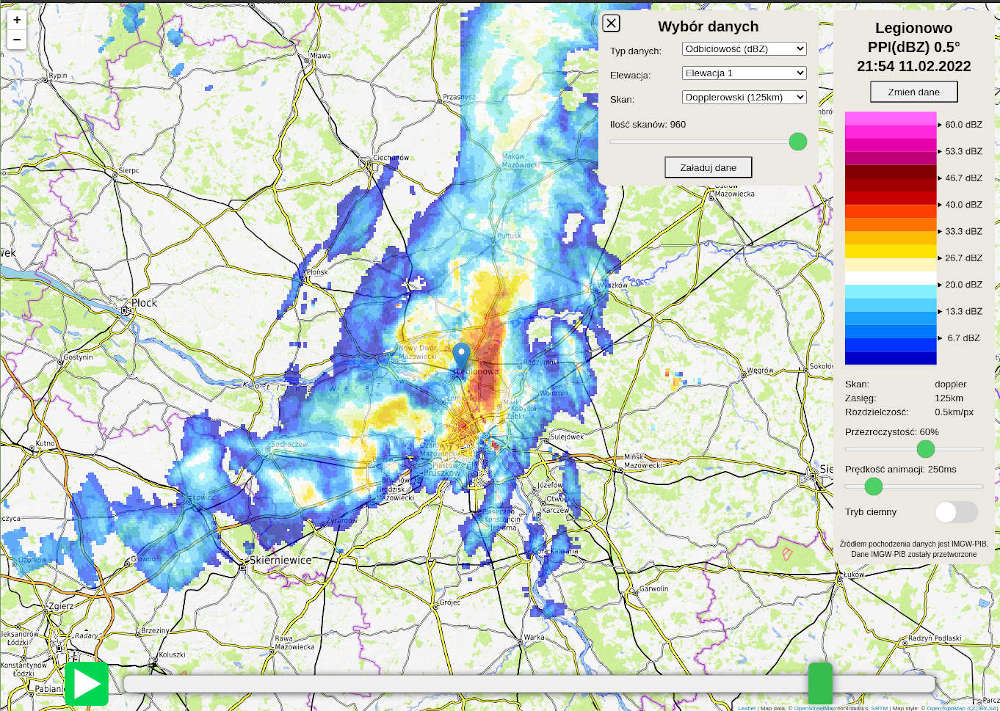Click the Płock city marker on map
Image resolution: width=1000 pixels, height=711 pixels.
pyautogui.click(x=126, y=311)
